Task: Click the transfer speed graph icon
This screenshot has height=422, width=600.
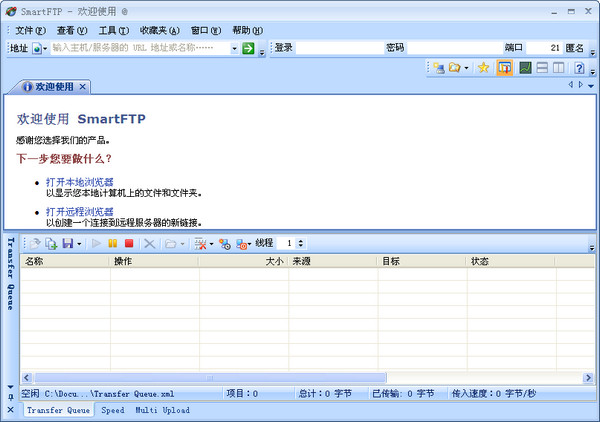Action: tap(524, 68)
